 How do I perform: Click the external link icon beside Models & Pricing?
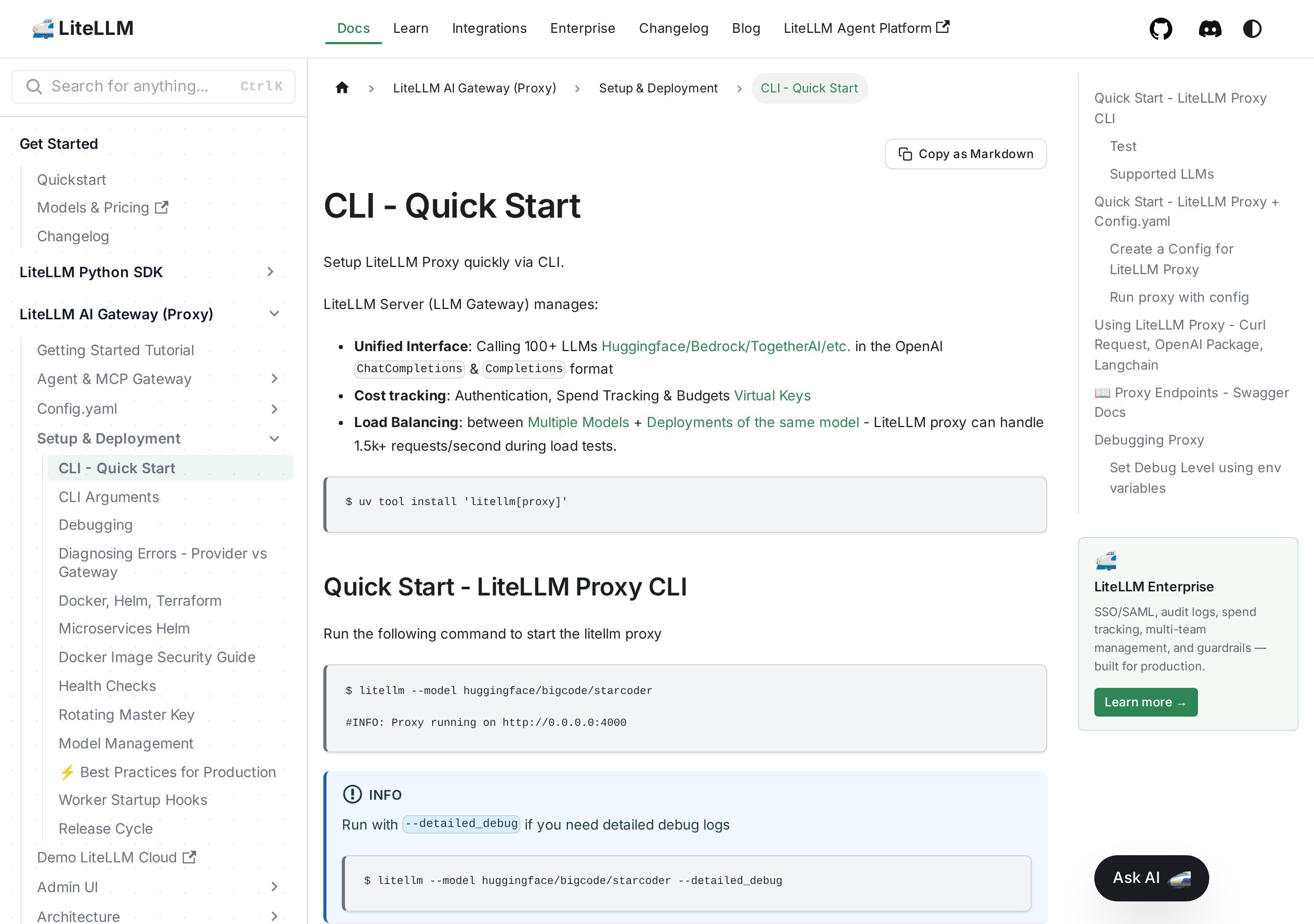click(x=161, y=207)
